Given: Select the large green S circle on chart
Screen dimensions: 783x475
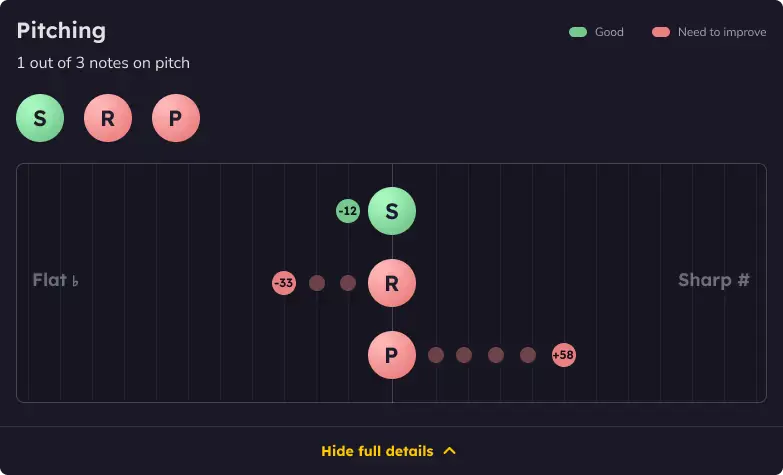Looking at the screenshot, I should 392,211.
